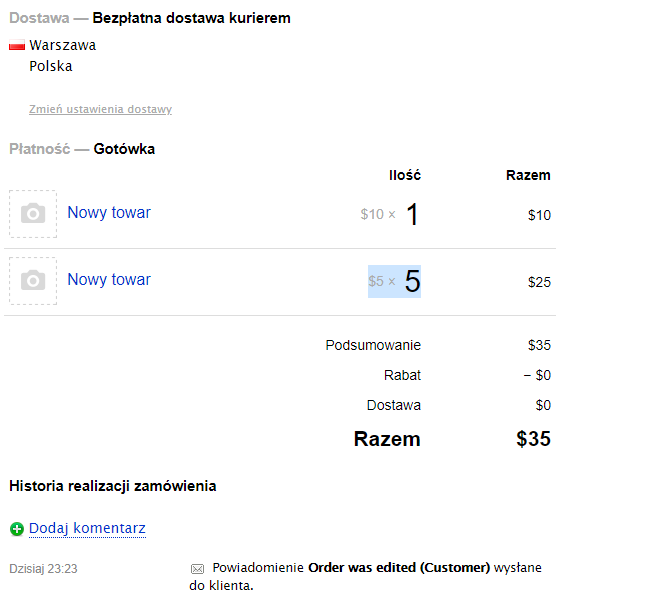Click the Dzisiaj 23:23 history timestamp
Image resolution: width=645 pixels, height=604 pixels.
point(43,569)
